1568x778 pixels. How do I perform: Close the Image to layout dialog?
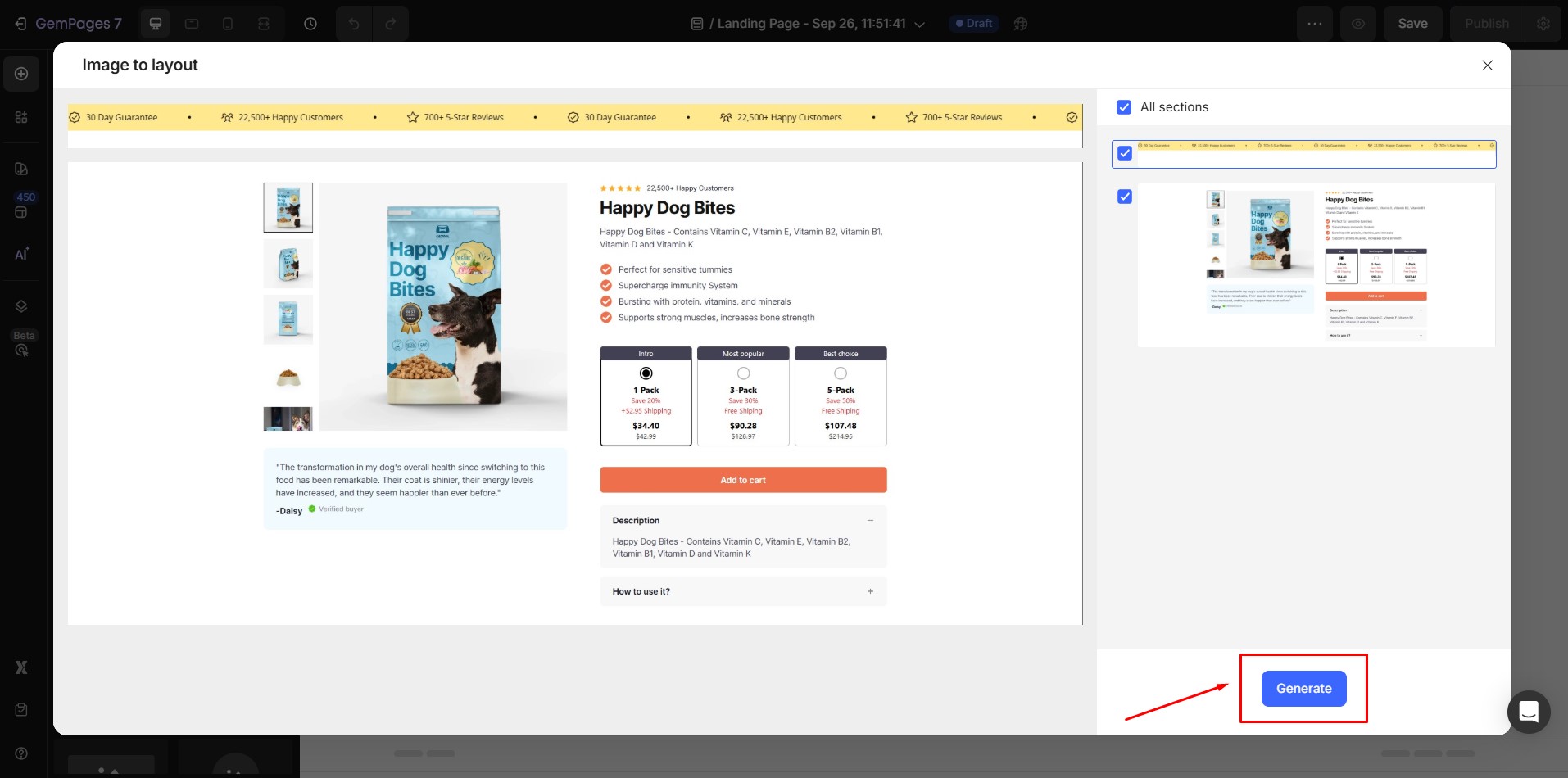click(1487, 66)
